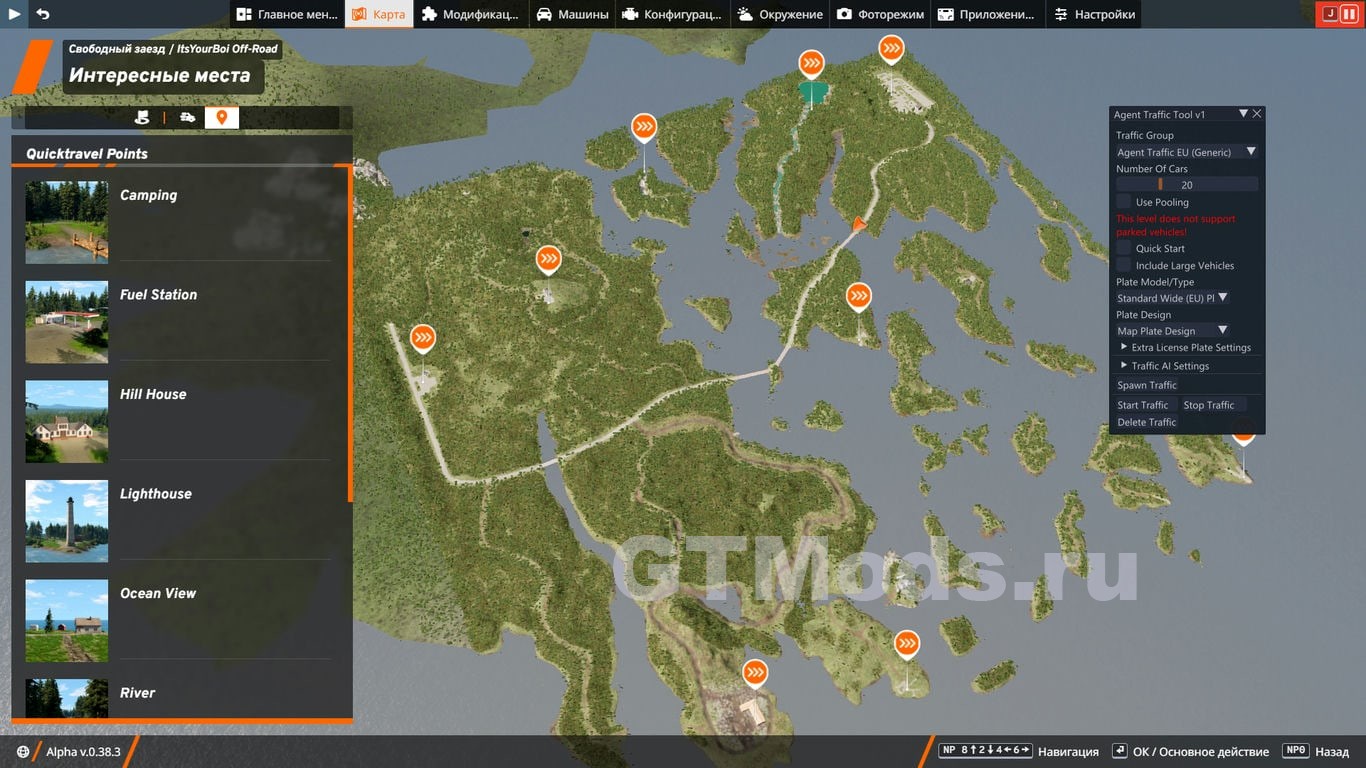
Task: Select the flag spawn filter icon
Action: click(142, 118)
